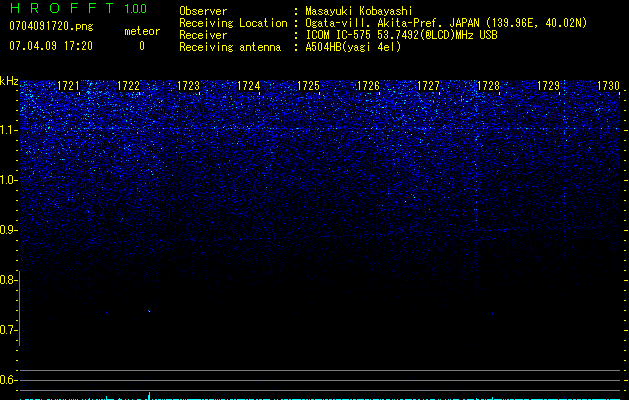
Task: Click the 0.8 kHz axis label
Action: pos(8,280)
